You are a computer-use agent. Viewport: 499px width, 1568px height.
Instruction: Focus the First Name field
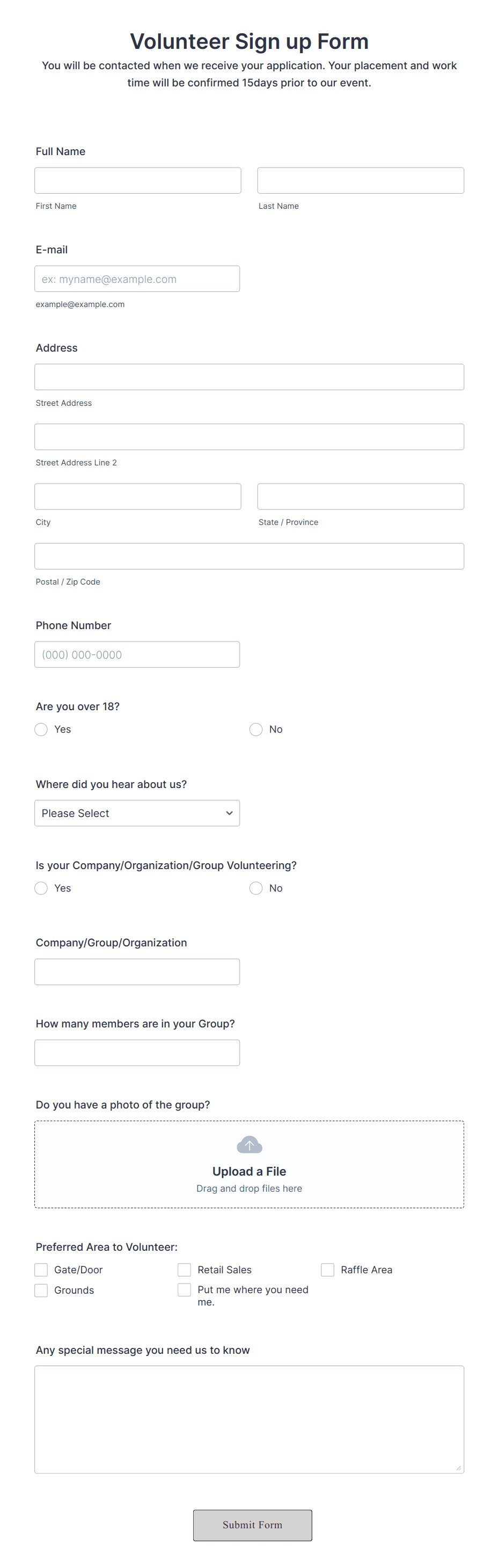tap(137, 181)
